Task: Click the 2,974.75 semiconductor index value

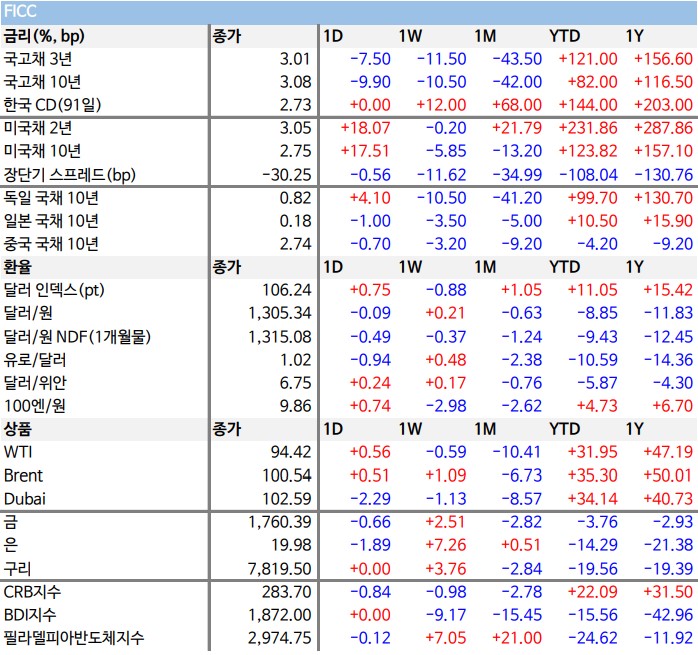Action: pos(280,638)
